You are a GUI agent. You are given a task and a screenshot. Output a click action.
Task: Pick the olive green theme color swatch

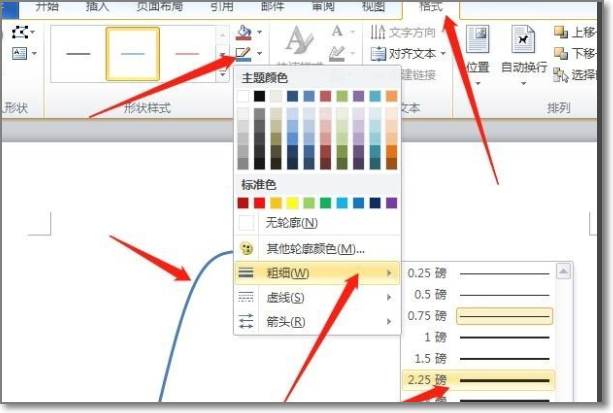click(x=342, y=96)
